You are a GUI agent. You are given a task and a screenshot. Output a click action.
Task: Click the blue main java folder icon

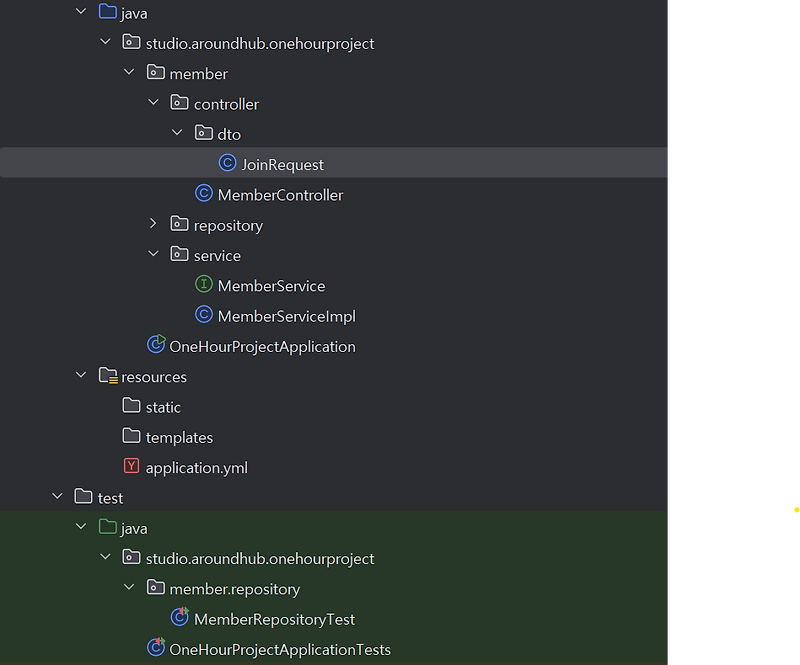(x=108, y=11)
